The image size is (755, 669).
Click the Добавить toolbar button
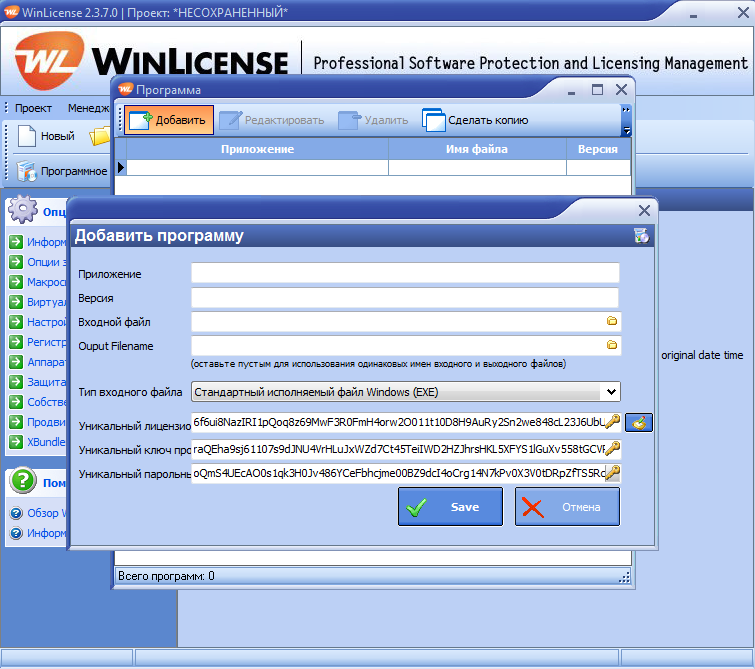click(169, 121)
